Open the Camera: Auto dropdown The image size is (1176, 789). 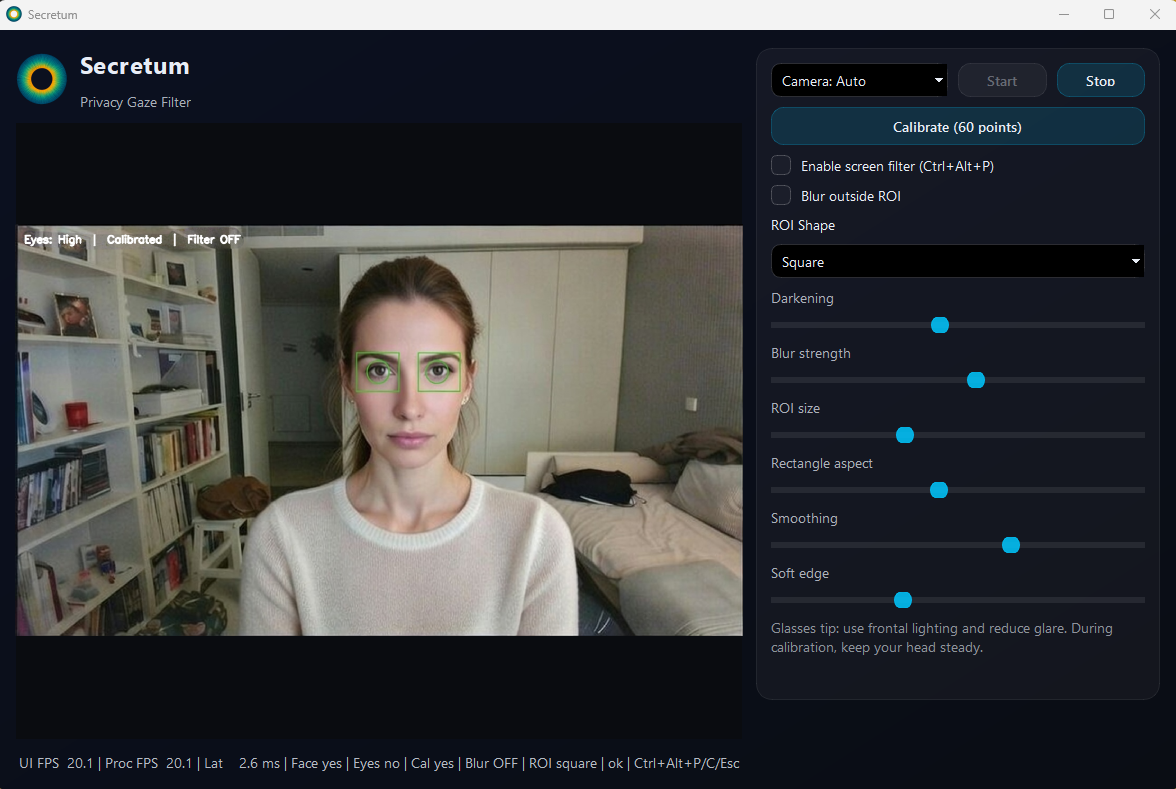[x=858, y=80]
